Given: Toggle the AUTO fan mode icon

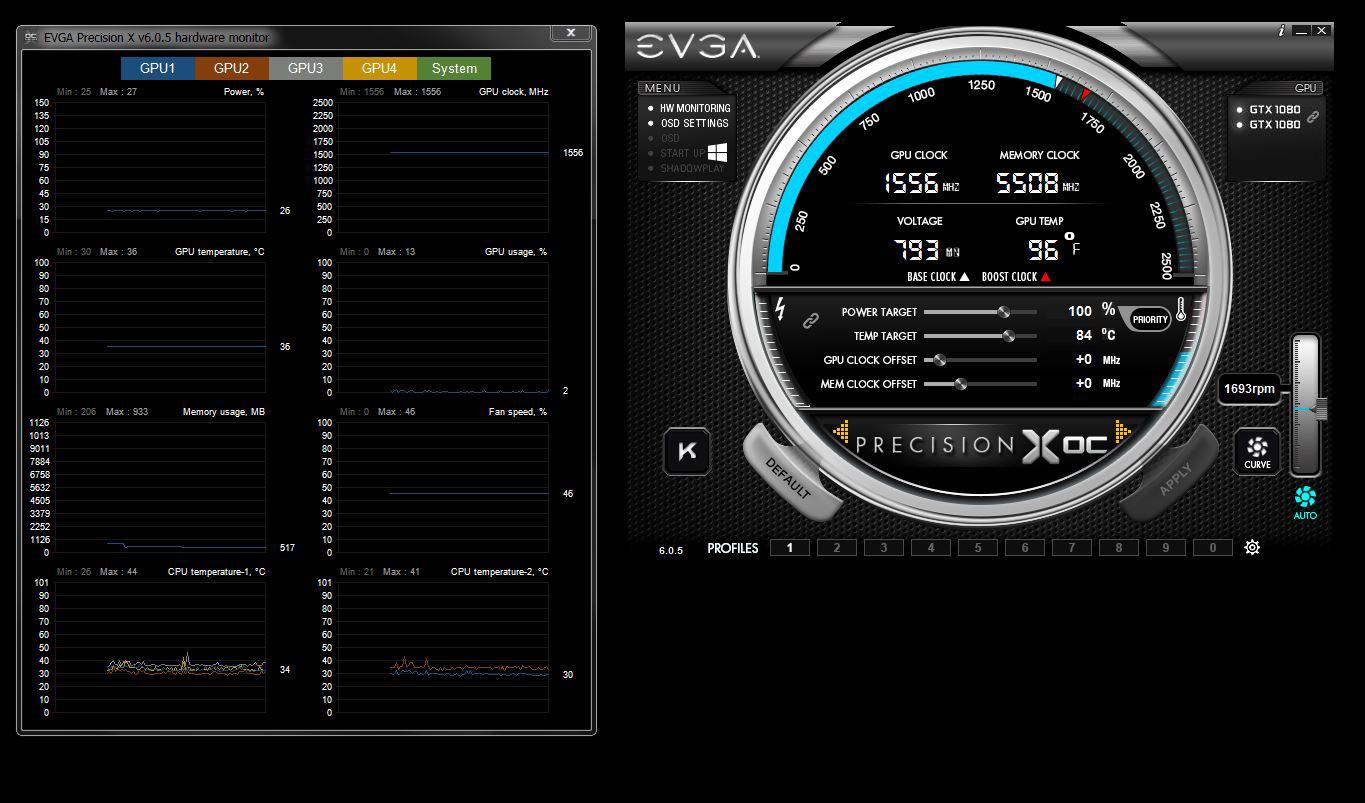Looking at the screenshot, I should pyautogui.click(x=1305, y=502).
